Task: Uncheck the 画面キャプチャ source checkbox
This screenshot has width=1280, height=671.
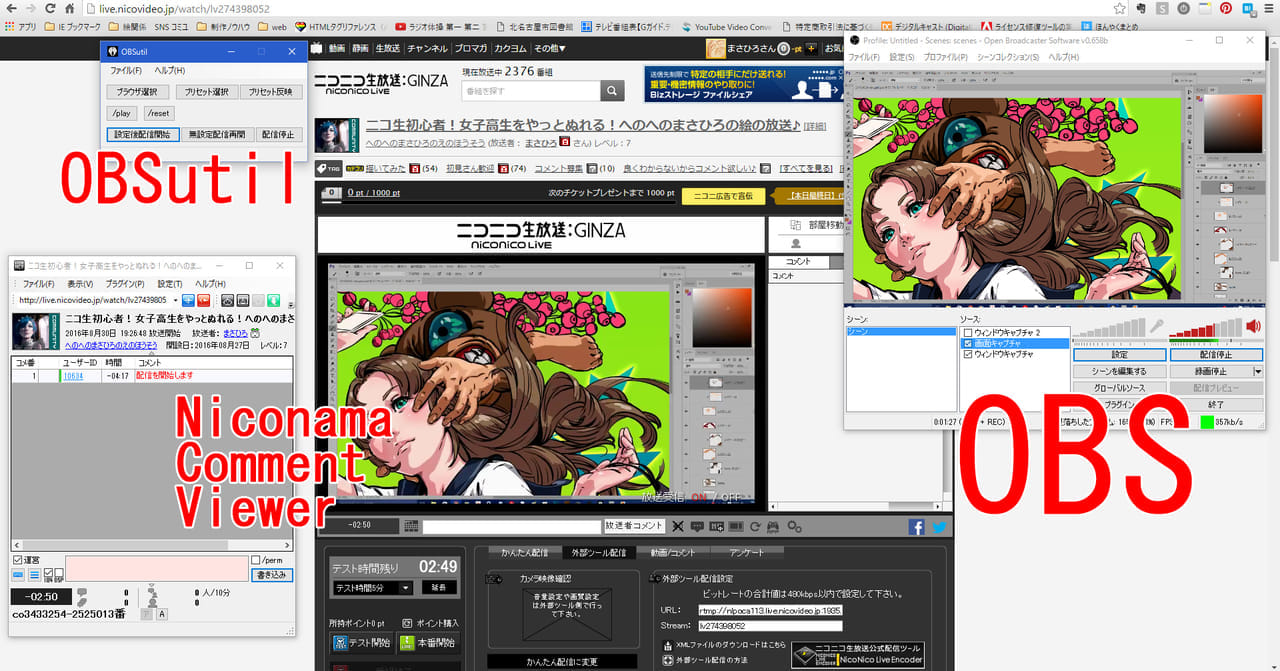Action: coord(967,343)
